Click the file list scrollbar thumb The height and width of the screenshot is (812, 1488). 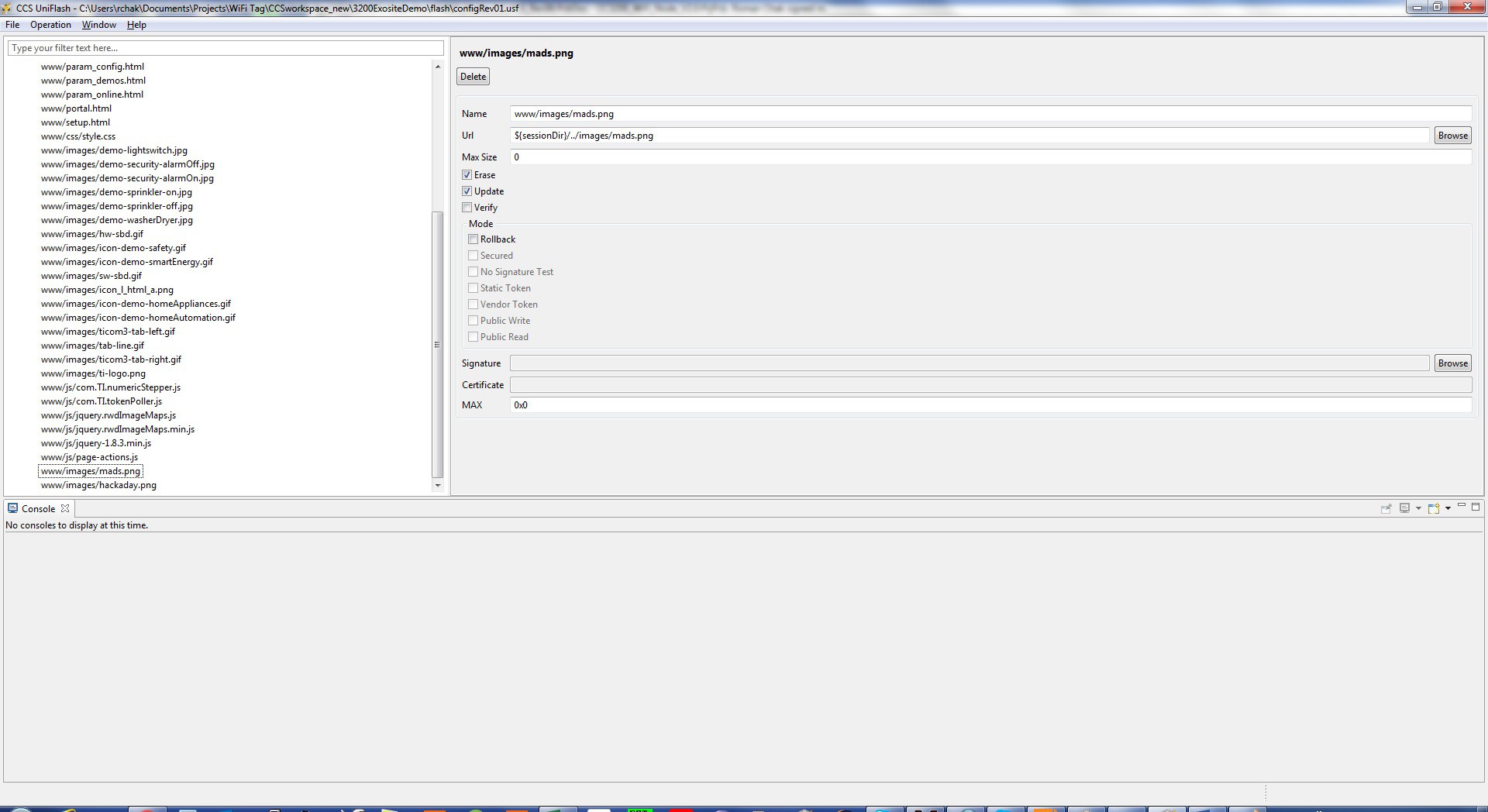(x=437, y=345)
